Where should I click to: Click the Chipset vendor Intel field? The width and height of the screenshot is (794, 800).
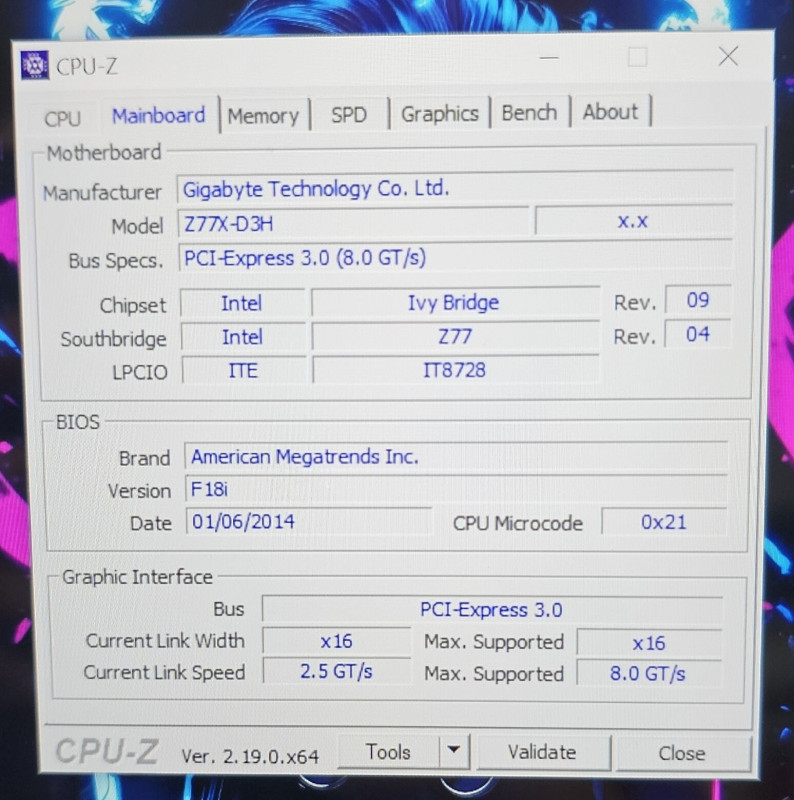click(242, 303)
